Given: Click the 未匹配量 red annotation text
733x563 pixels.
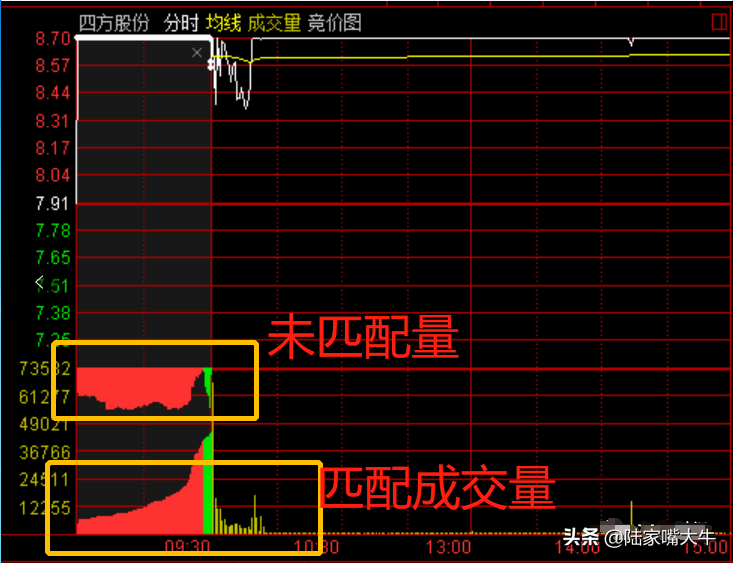Looking at the screenshot, I should 363,337.
